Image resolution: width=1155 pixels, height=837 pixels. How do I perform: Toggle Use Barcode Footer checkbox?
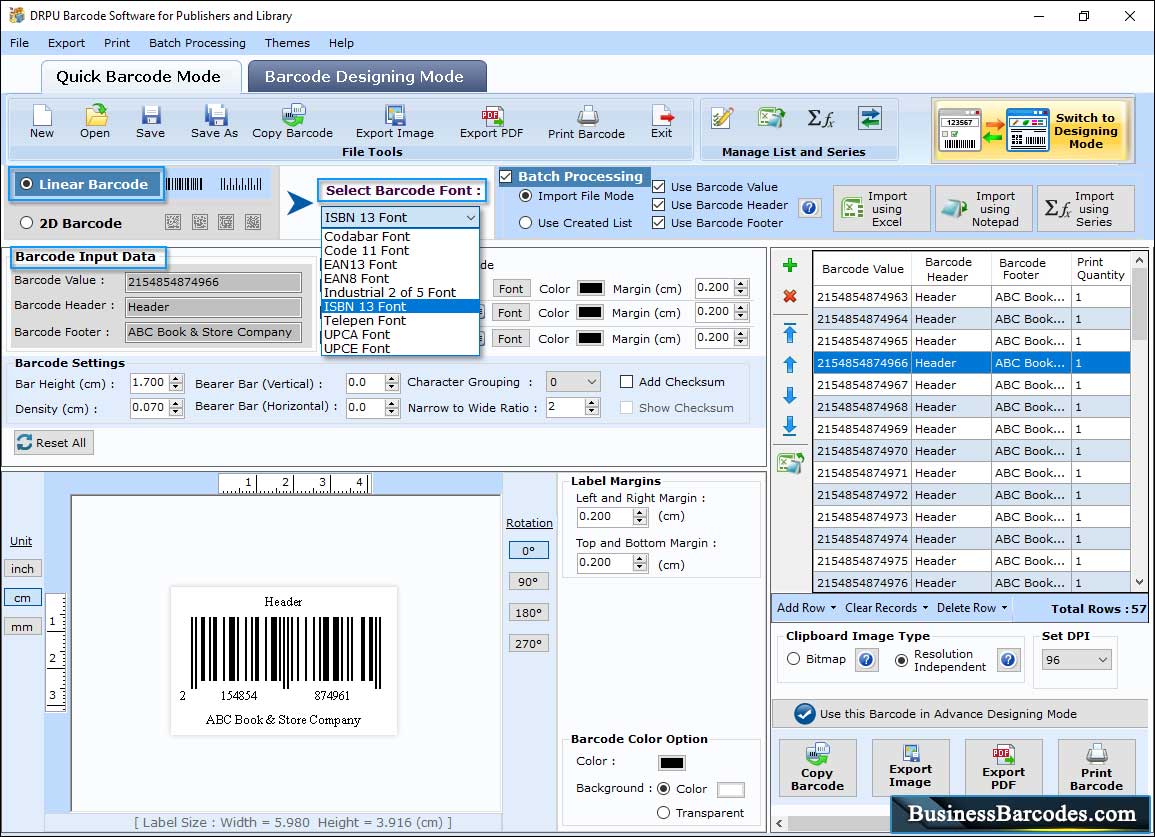[x=659, y=223]
